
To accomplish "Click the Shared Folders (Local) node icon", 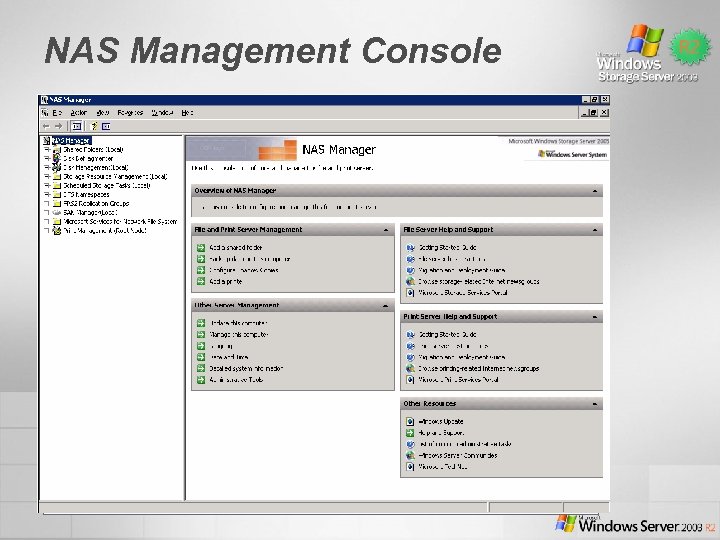I will 57,150.
